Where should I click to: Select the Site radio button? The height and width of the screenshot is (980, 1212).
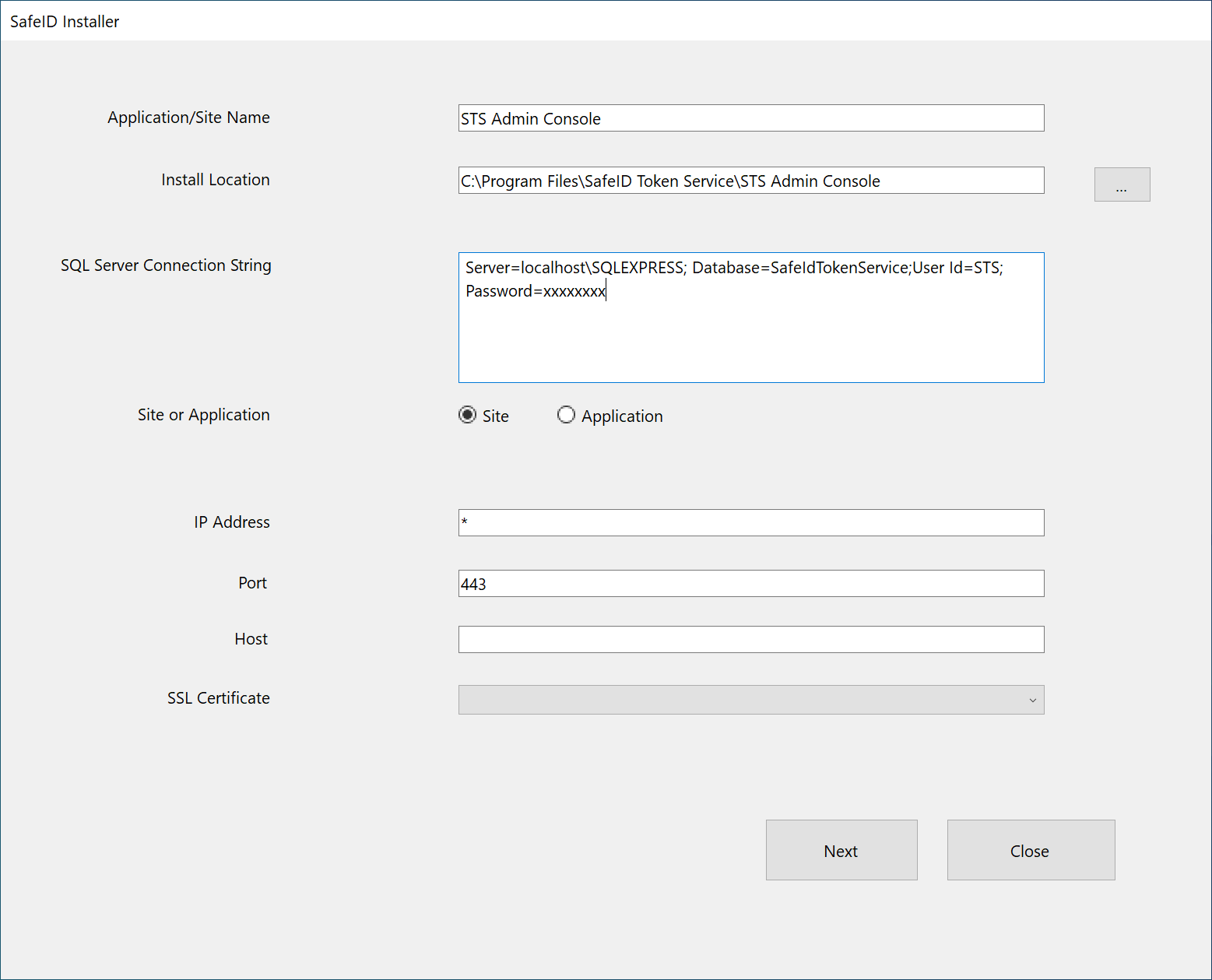coord(468,415)
